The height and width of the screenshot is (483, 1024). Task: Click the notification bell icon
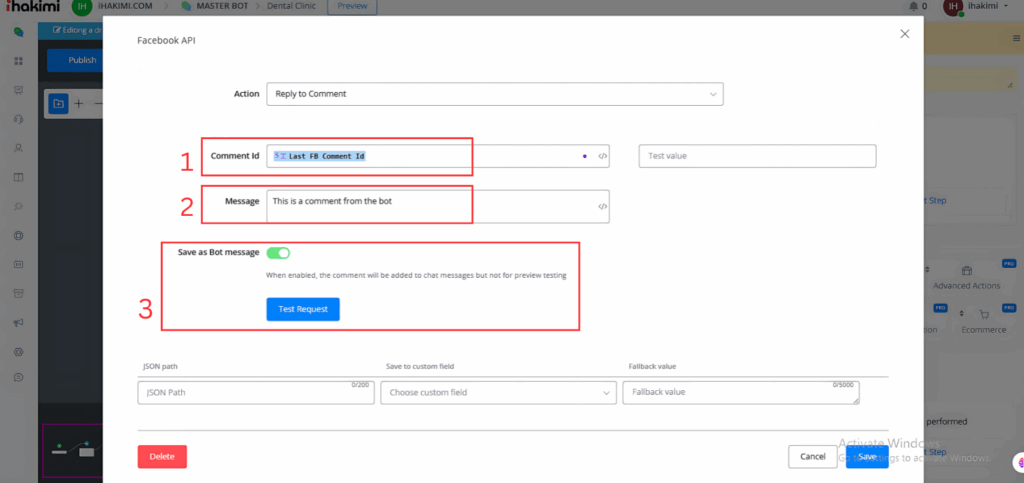(911, 7)
